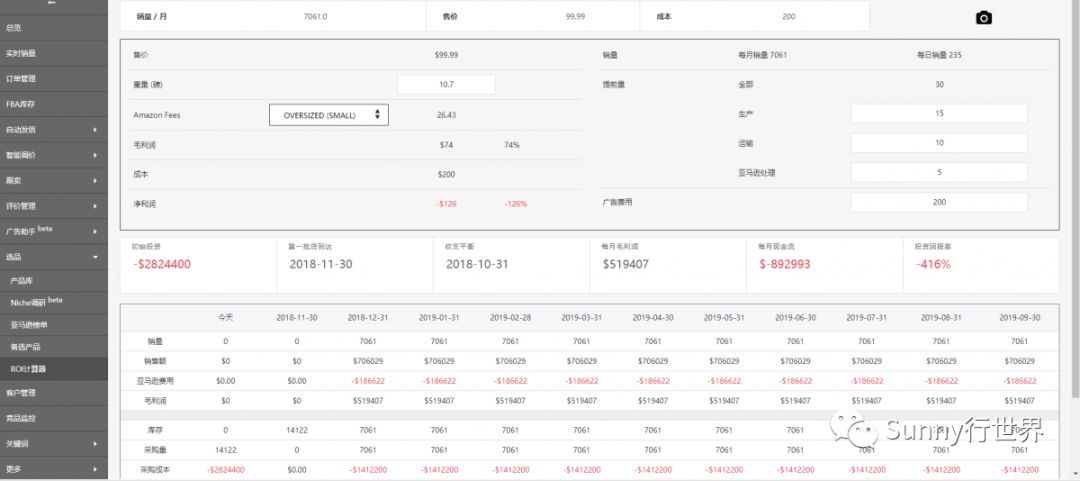
Task: Expand the 广告助手 beta menu
Action: tap(95, 231)
